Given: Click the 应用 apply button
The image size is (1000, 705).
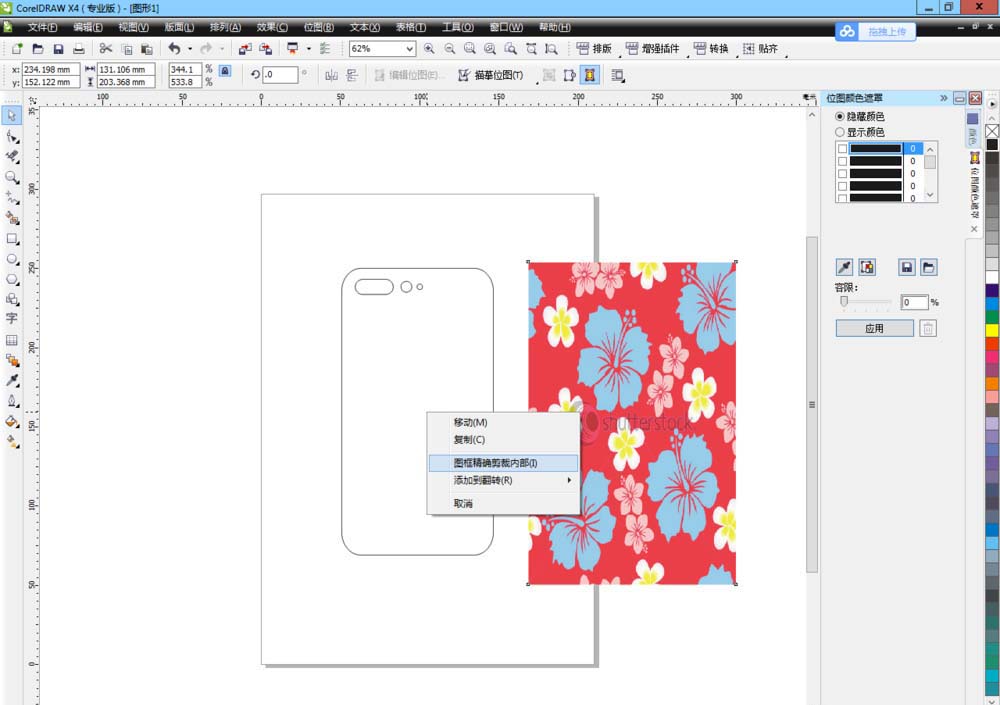Looking at the screenshot, I should (874, 328).
